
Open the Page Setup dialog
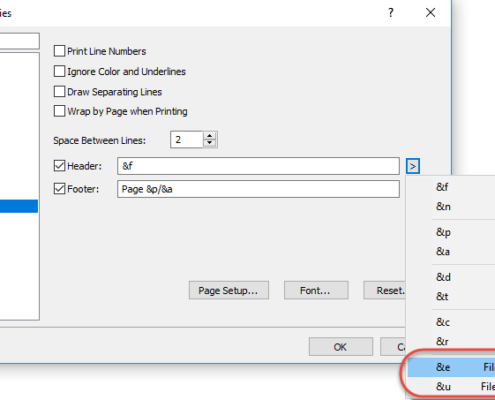[229, 290]
